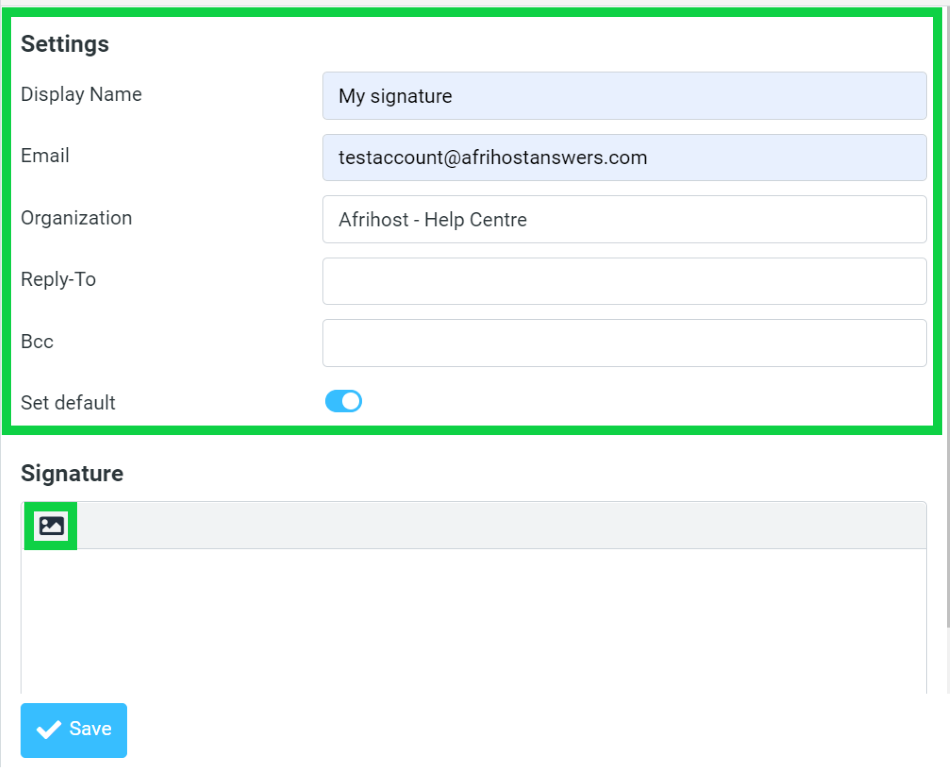Click the empty Bcc input field

click(x=624, y=343)
